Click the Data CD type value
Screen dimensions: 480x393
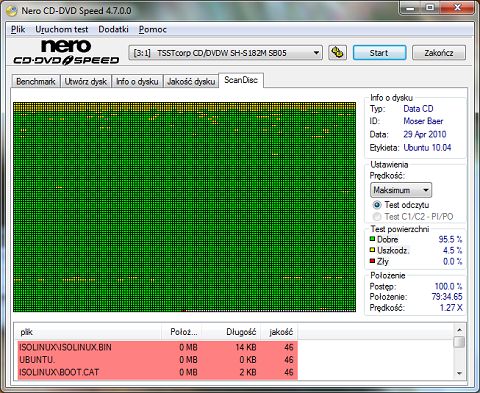418,109
